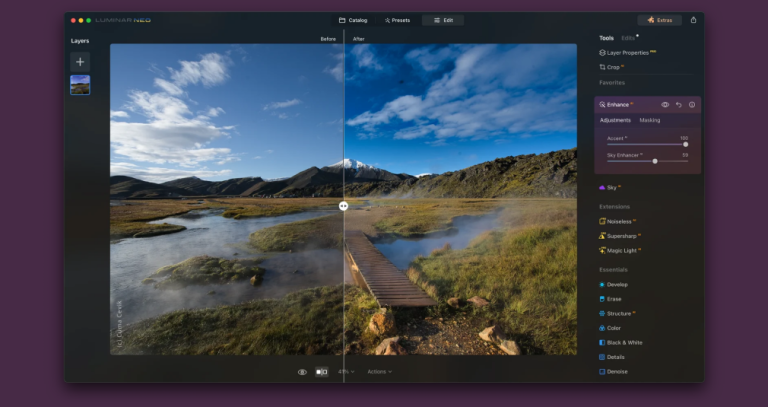Collapse the Enhance tool header
The image size is (768, 407).
point(618,104)
